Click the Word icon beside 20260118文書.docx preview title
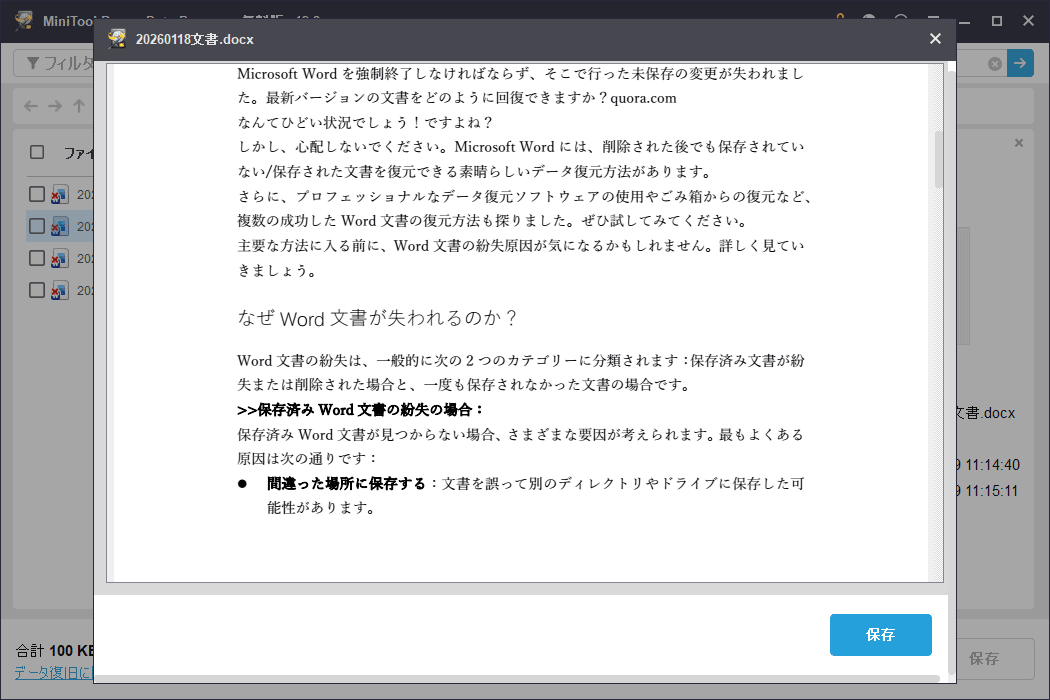The image size is (1050, 700). coord(115,39)
